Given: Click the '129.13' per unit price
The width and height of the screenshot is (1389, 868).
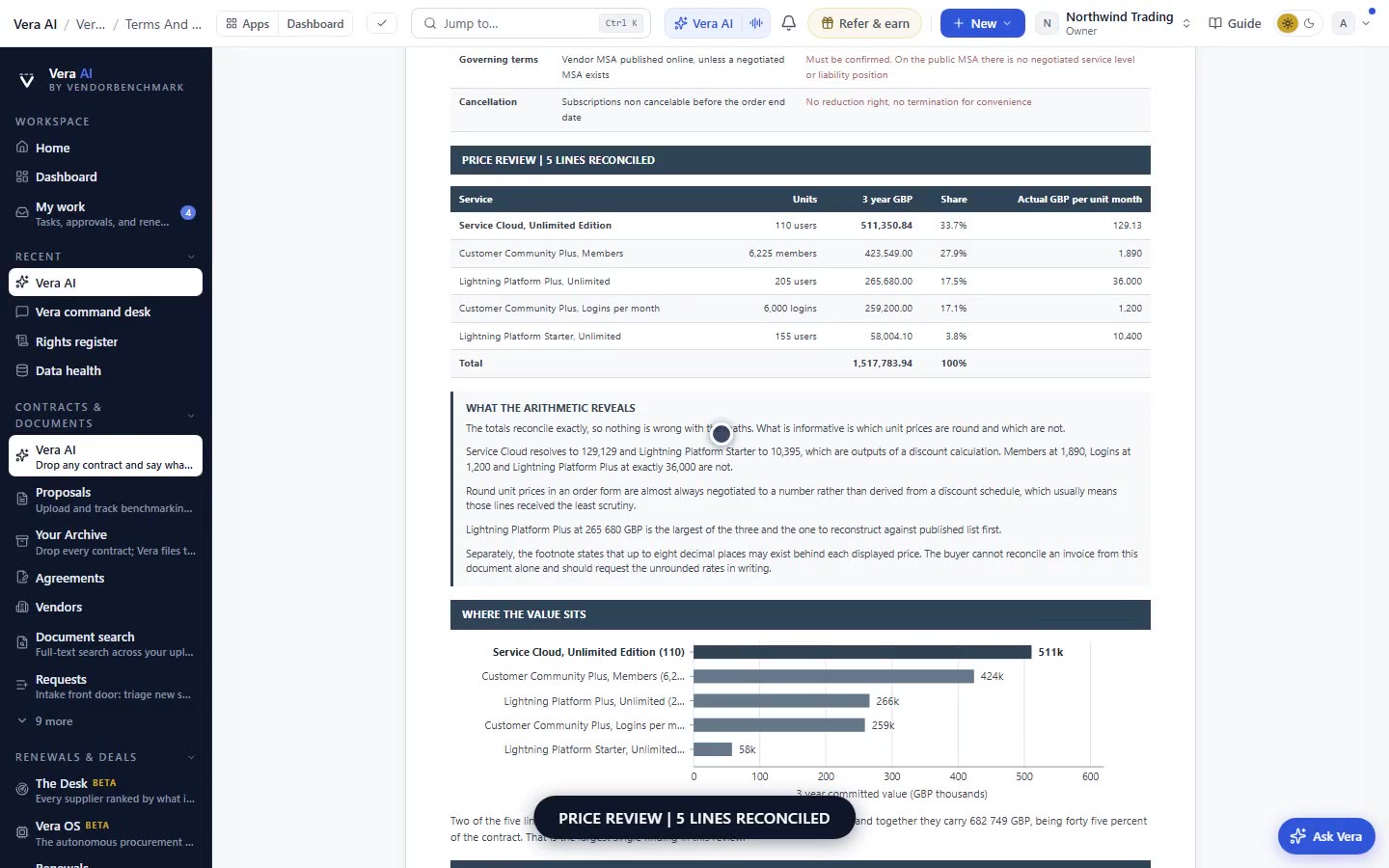Looking at the screenshot, I should 1128,226.
